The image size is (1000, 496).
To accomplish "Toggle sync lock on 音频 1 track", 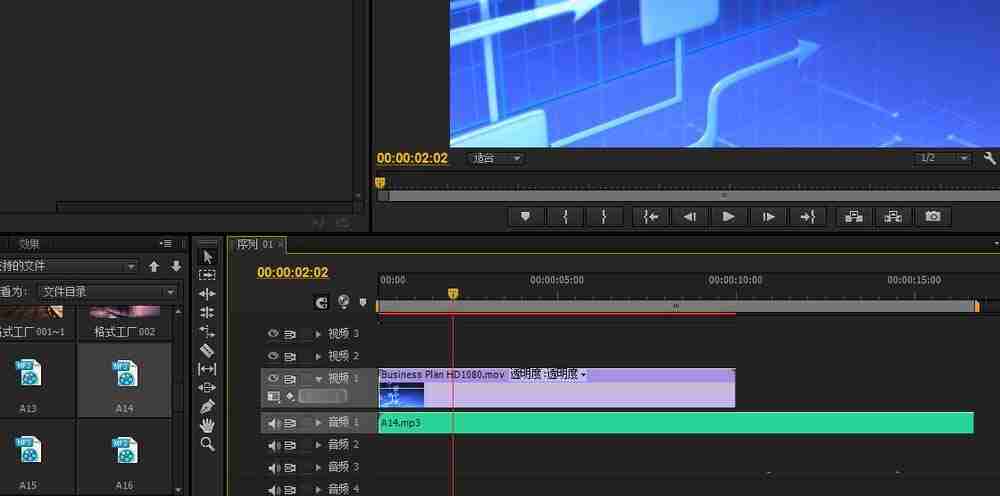I will coord(290,423).
